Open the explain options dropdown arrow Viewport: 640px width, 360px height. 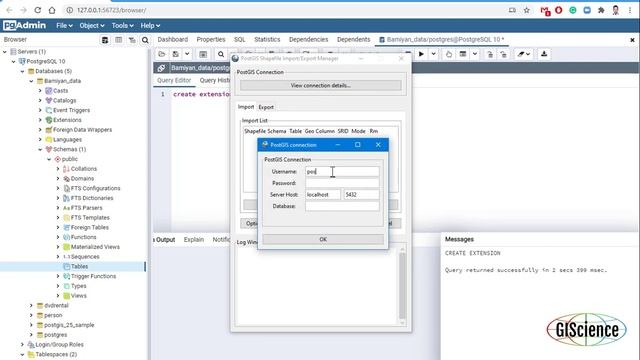[475, 54]
